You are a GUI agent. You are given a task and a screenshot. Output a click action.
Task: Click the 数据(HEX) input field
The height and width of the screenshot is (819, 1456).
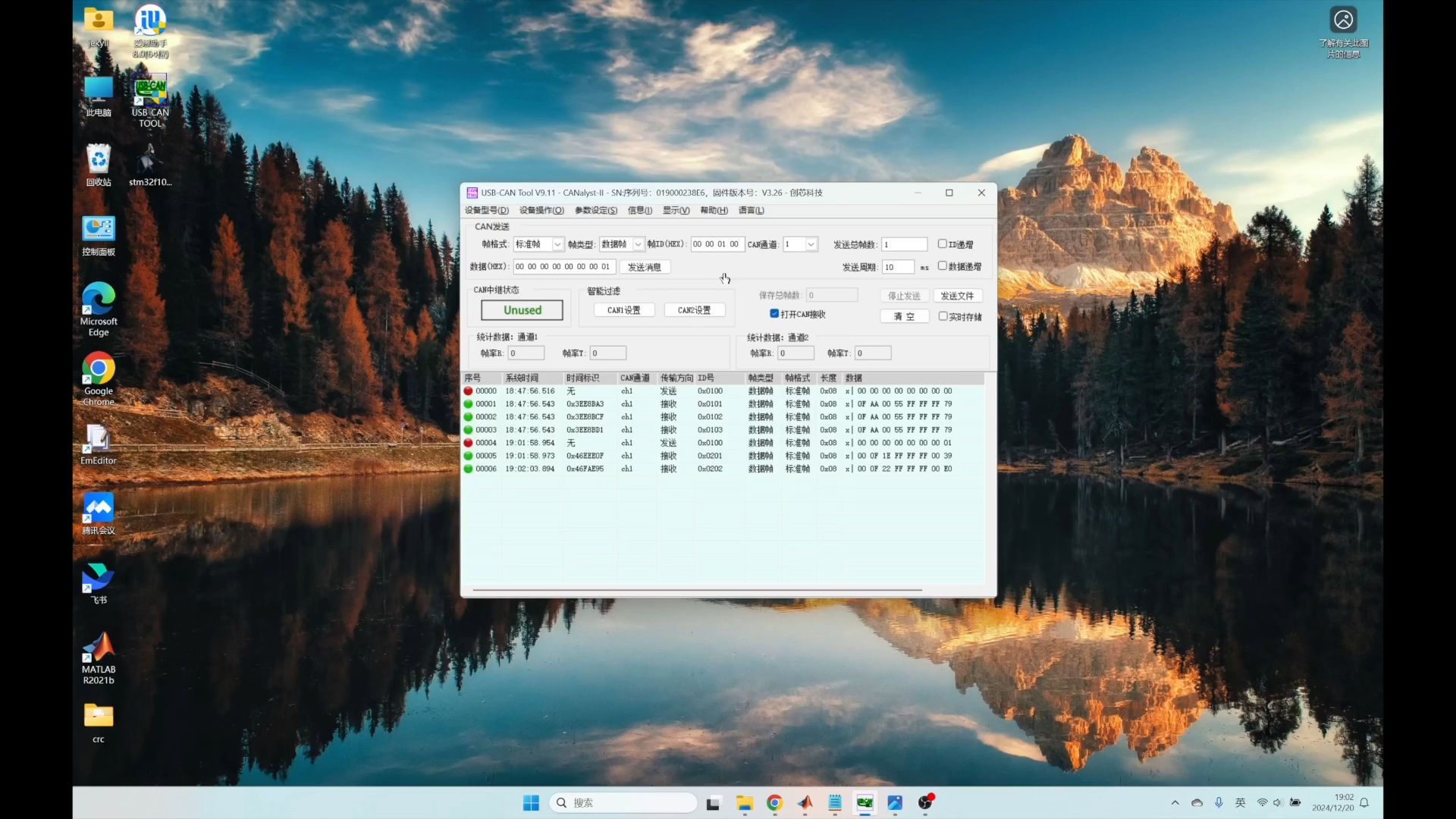(x=563, y=267)
